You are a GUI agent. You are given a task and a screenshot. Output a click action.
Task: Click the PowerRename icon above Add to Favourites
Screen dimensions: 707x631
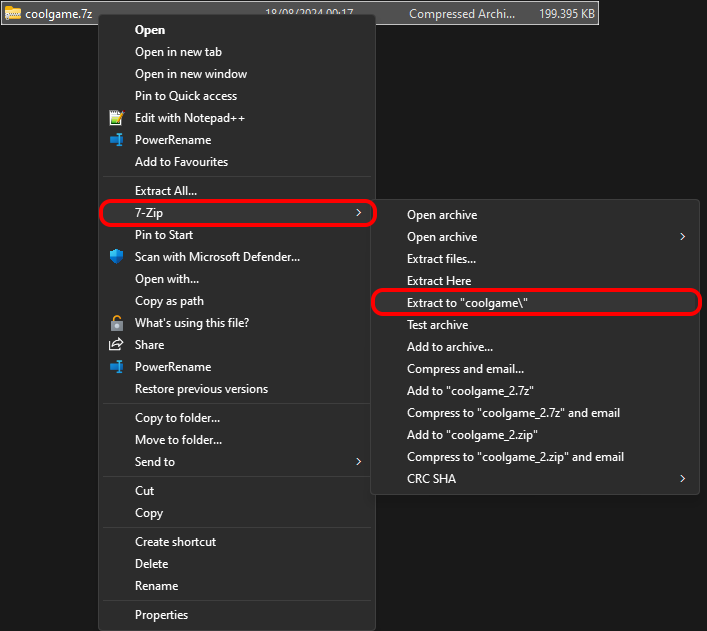point(117,140)
